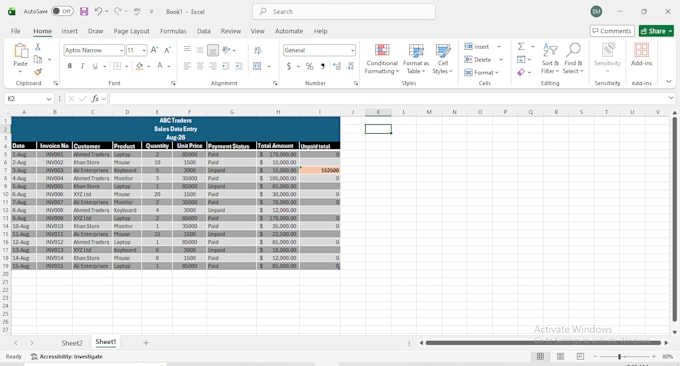Click the formula bar input

[388, 99]
